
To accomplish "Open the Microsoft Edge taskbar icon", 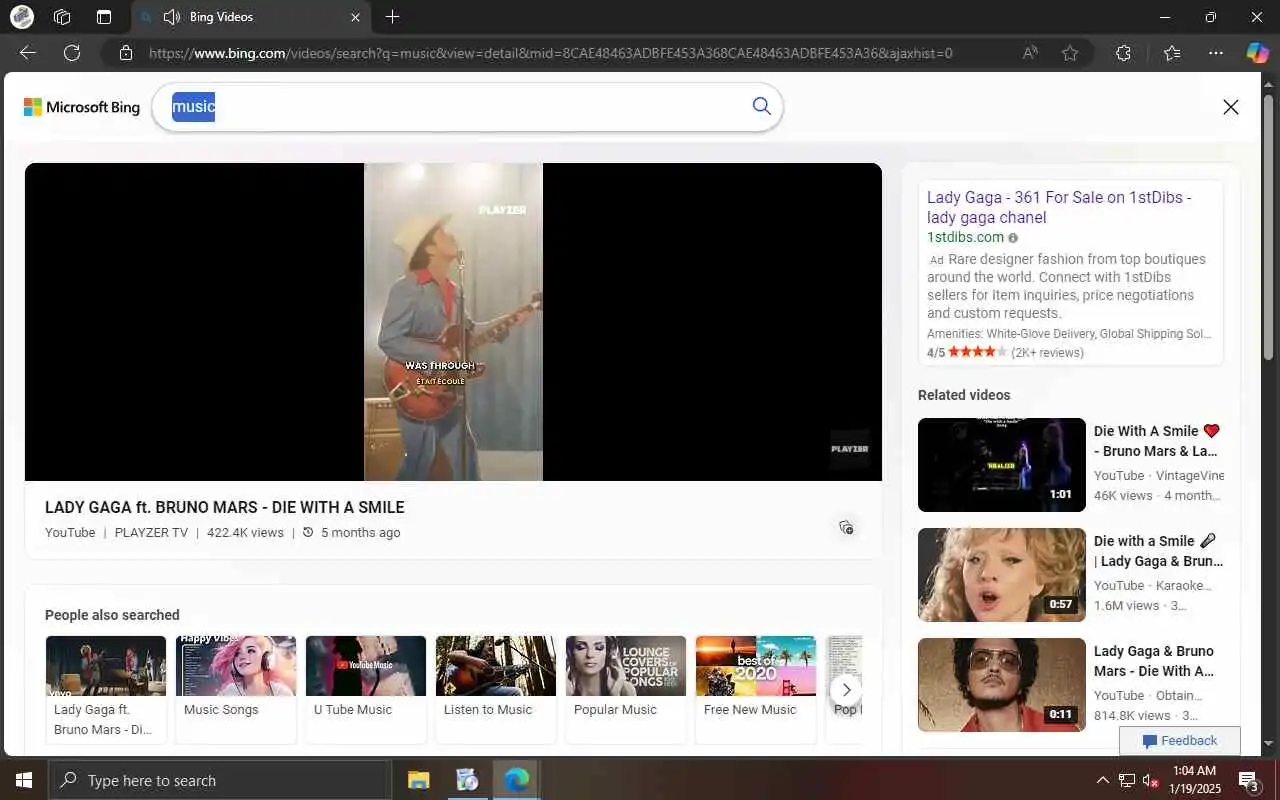I will pyautogui.click(x=516, y=780).
